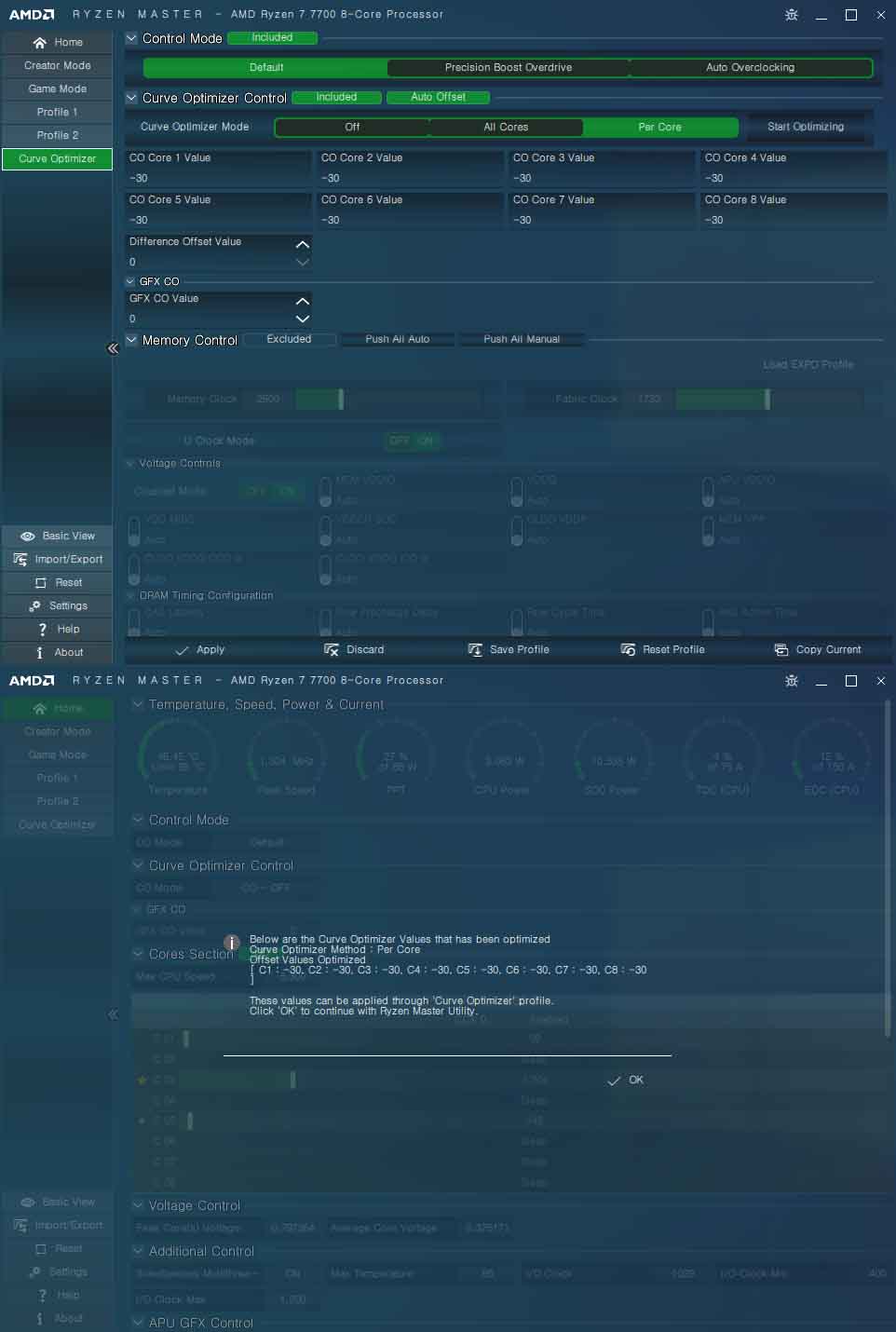Select Per Core Curve Optimizer Mode

(659, 128)
